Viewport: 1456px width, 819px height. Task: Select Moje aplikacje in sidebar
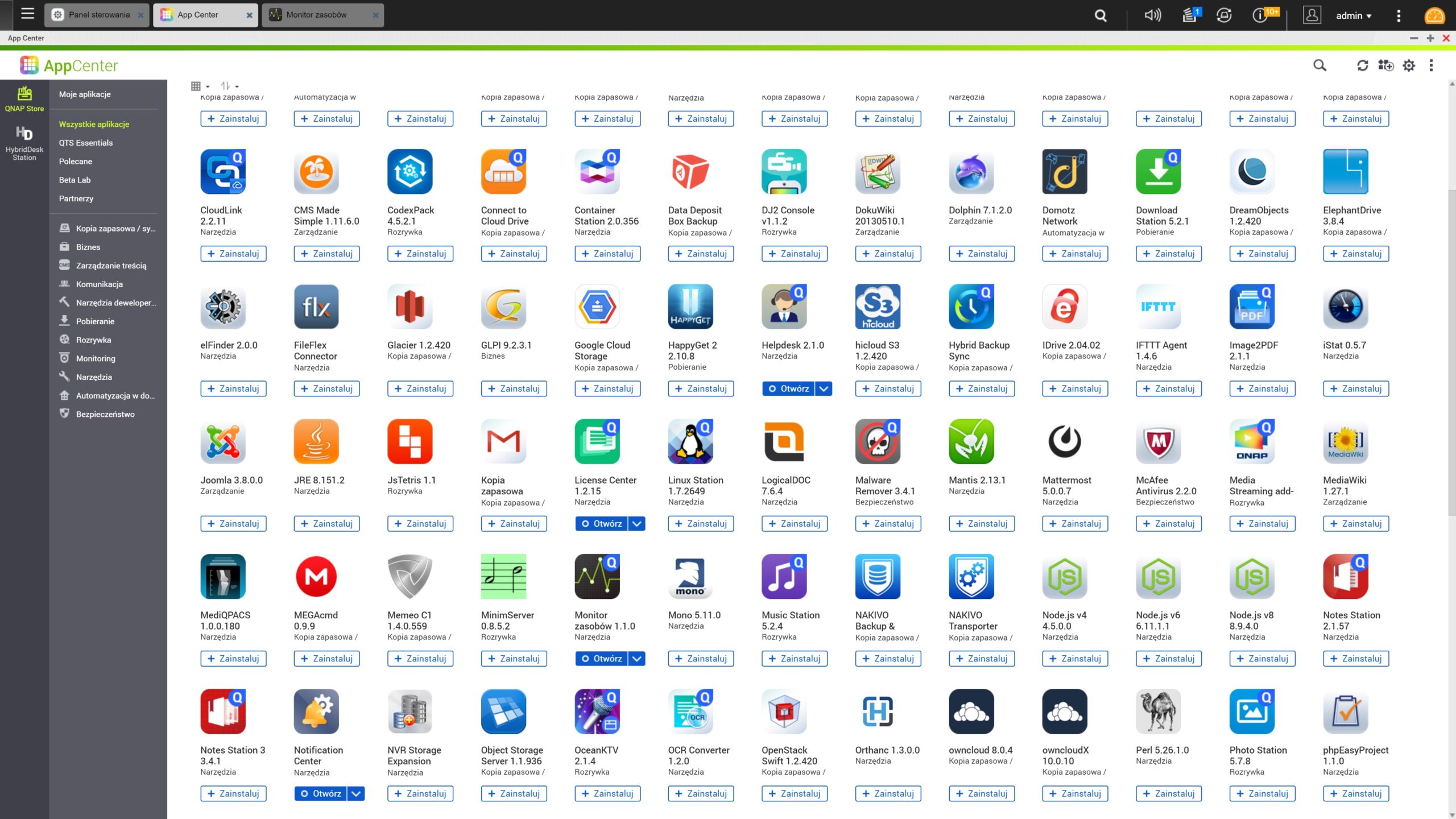click(85, 94)
